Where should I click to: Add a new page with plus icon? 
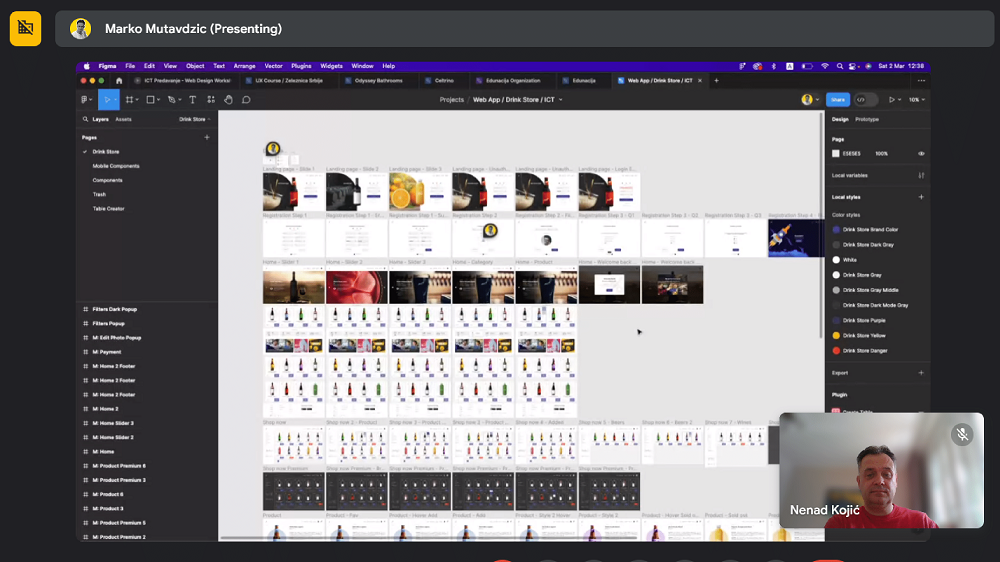point(207,137)
